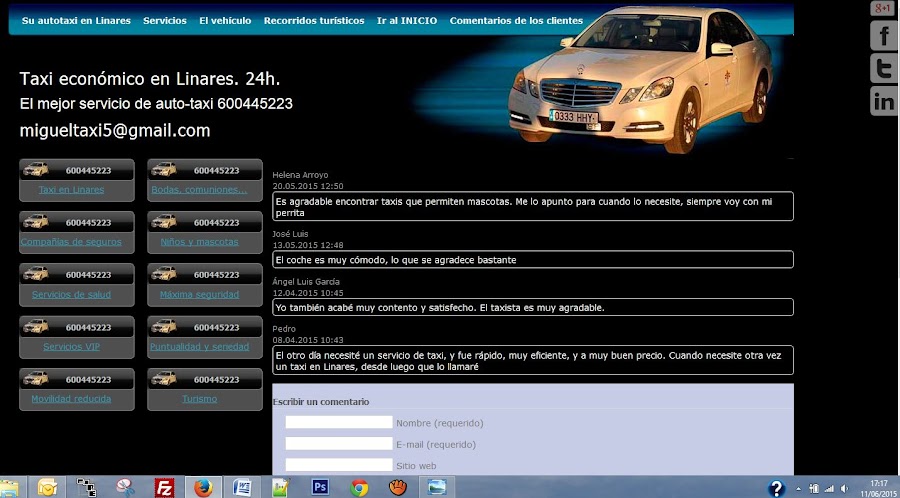Open Compañías de seguros link
This screenshot has height=498, width=900.
tap(71, 242)
